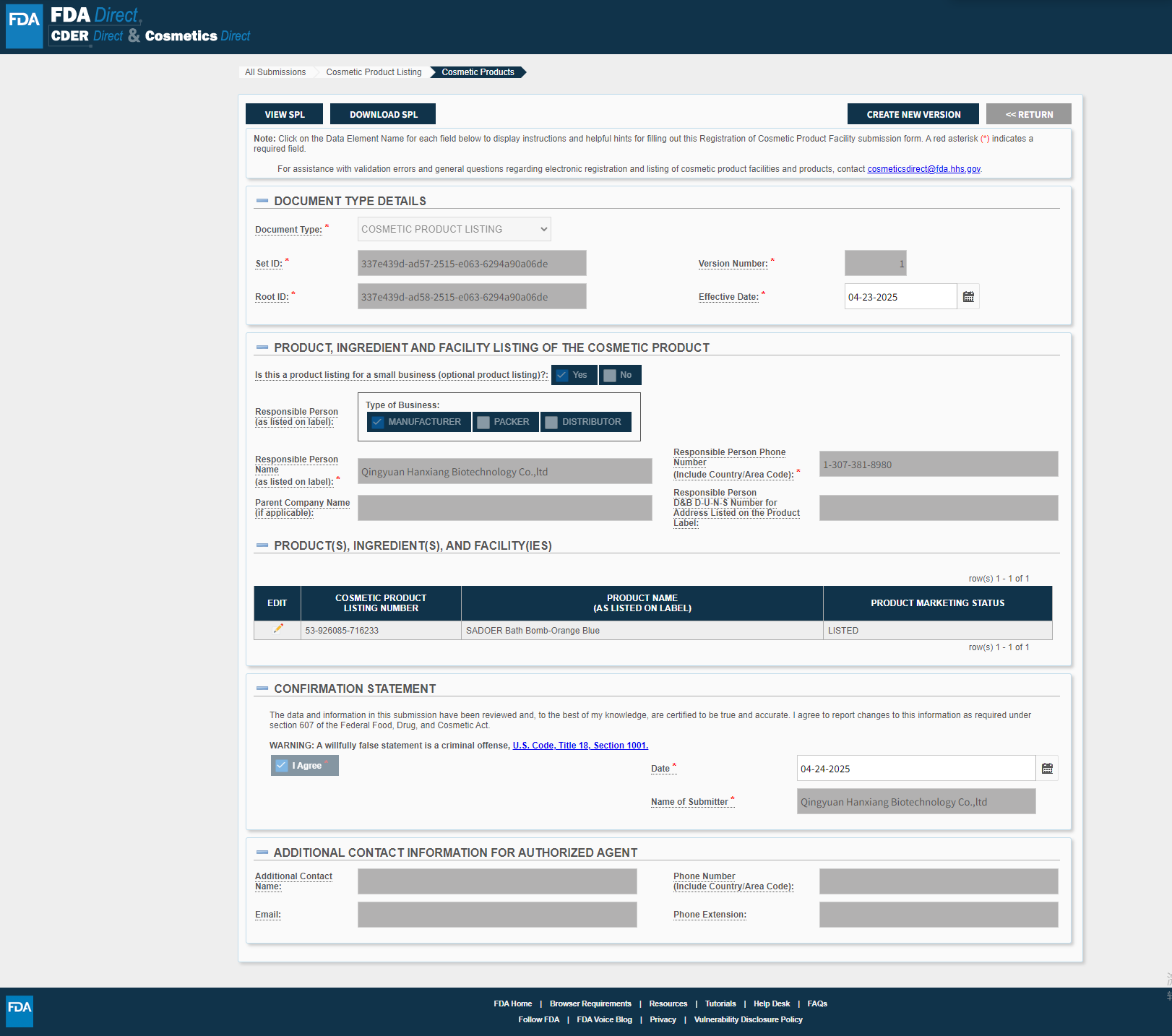Screen dimensions: 1172x1036
Task: Click the FDA logo in the footer
Action: coord(20,1008)
